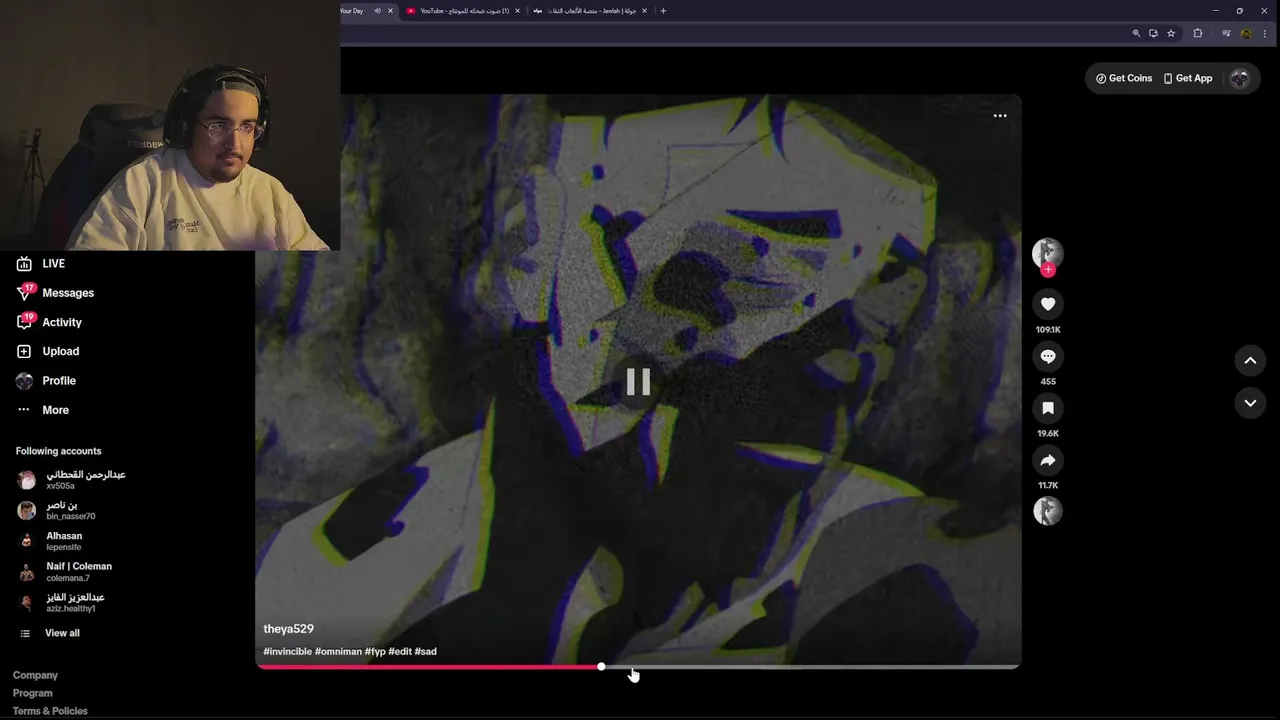The width and height of the screenshot is (1280, 720).
Task: Go to the next video with the down chevron
Action: coord(1250,403)
